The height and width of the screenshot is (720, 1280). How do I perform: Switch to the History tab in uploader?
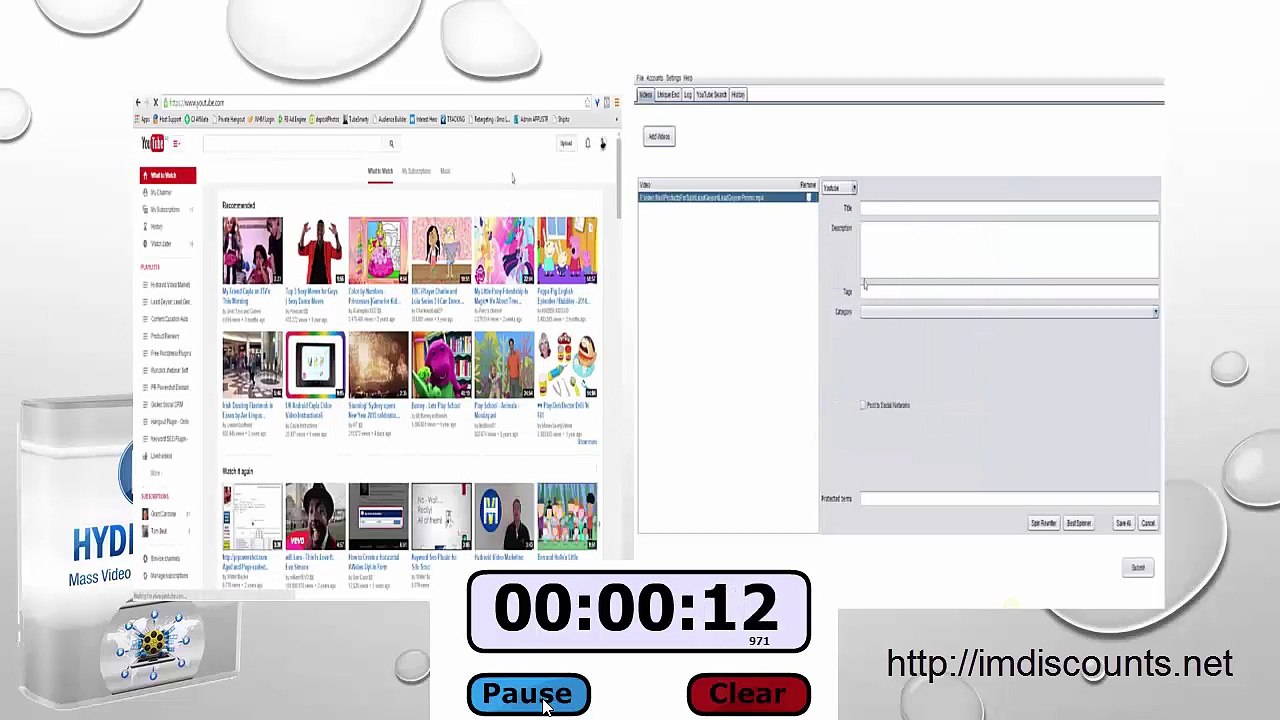coord(738,95)
